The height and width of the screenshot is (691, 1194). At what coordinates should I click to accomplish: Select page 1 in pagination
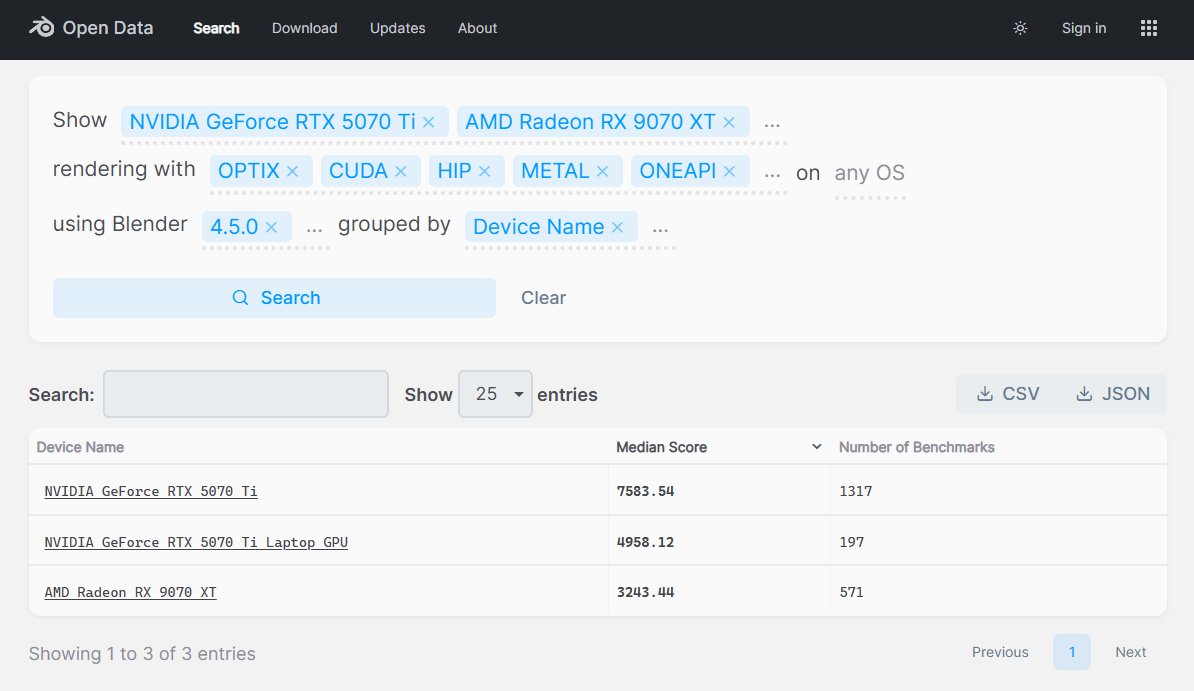1072,652
